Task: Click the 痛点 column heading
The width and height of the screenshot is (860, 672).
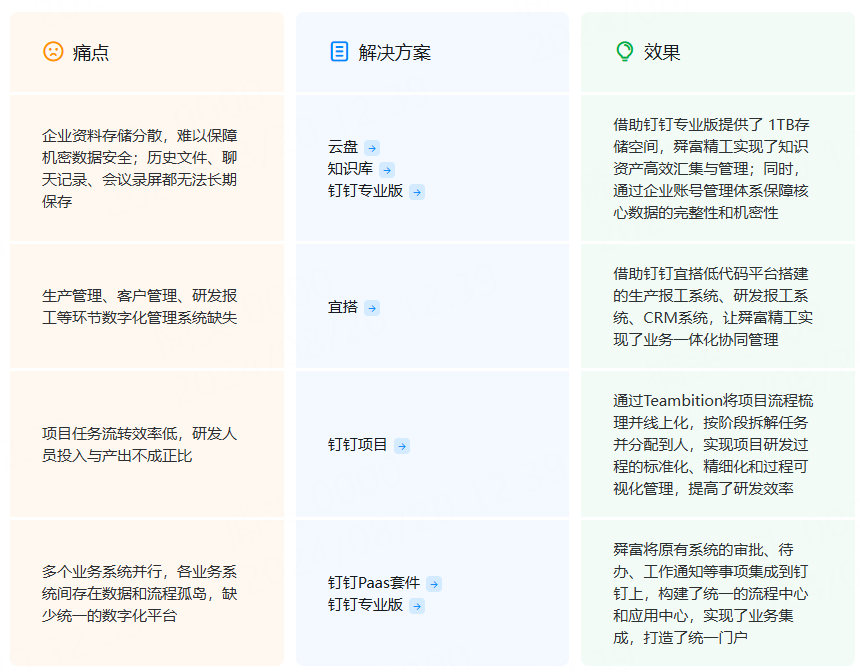Action: tap(91, 53)
